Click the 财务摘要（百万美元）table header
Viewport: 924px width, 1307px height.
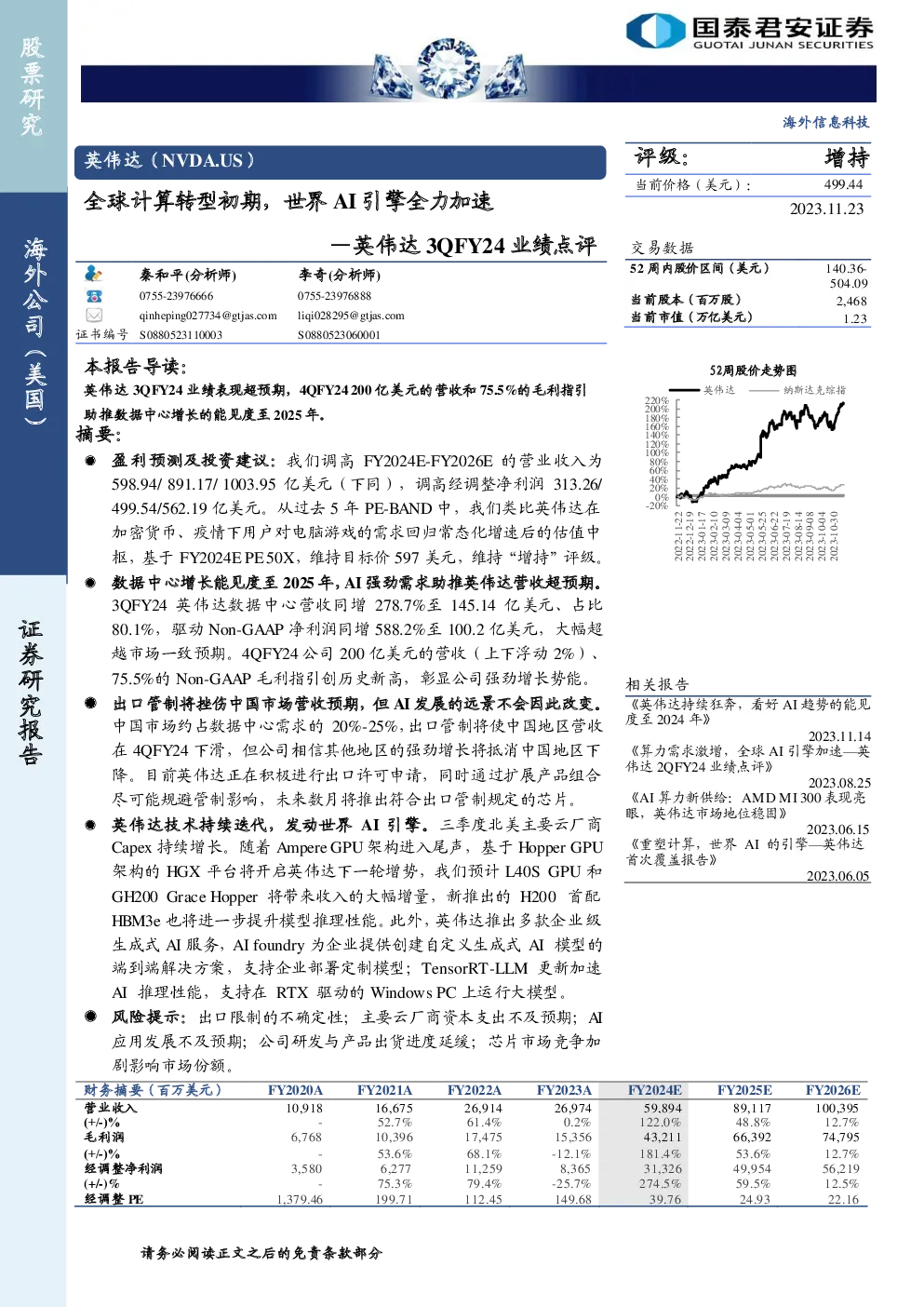153,1090
